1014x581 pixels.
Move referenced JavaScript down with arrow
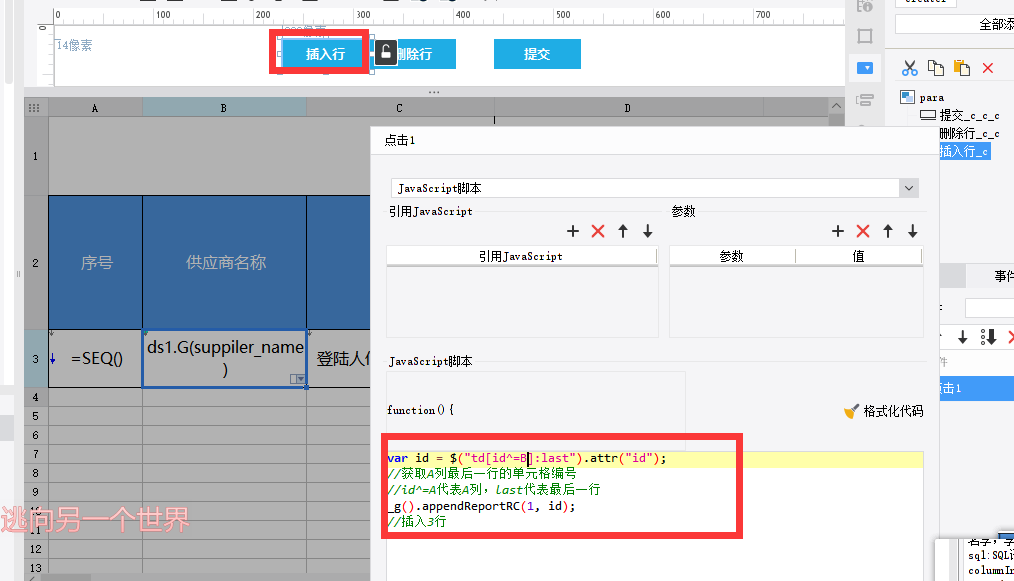pyautogui.click(x=647, y=231)
